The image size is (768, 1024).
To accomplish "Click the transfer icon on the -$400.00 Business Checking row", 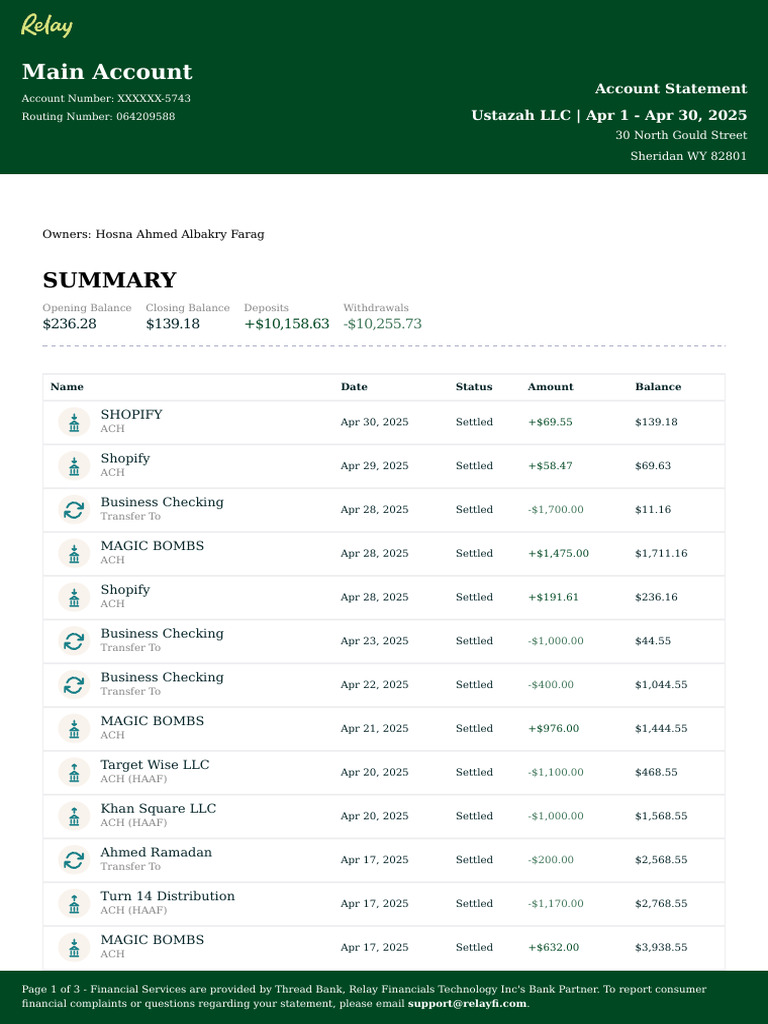I will [x=74, y=685].
